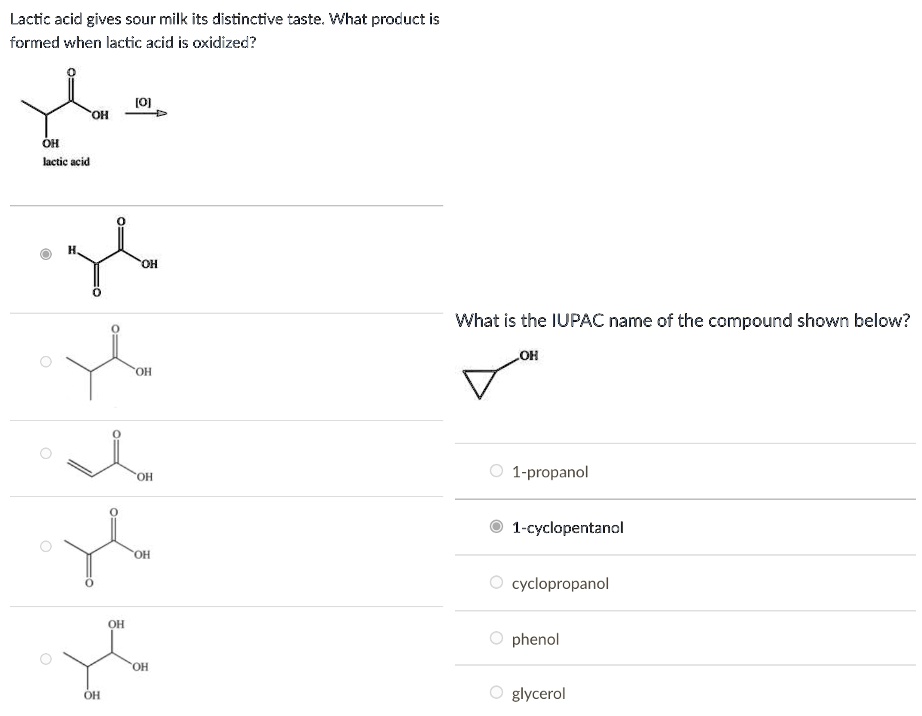Click the "lactic acid" caption under the structure
This screenshot has height=716, width=922.
(x=66, y=161)
